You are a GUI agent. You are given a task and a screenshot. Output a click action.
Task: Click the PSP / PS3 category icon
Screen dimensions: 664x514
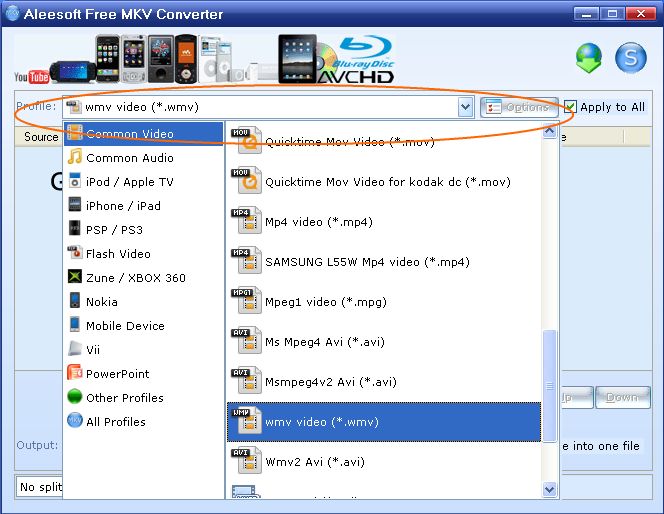coord(75,229)
